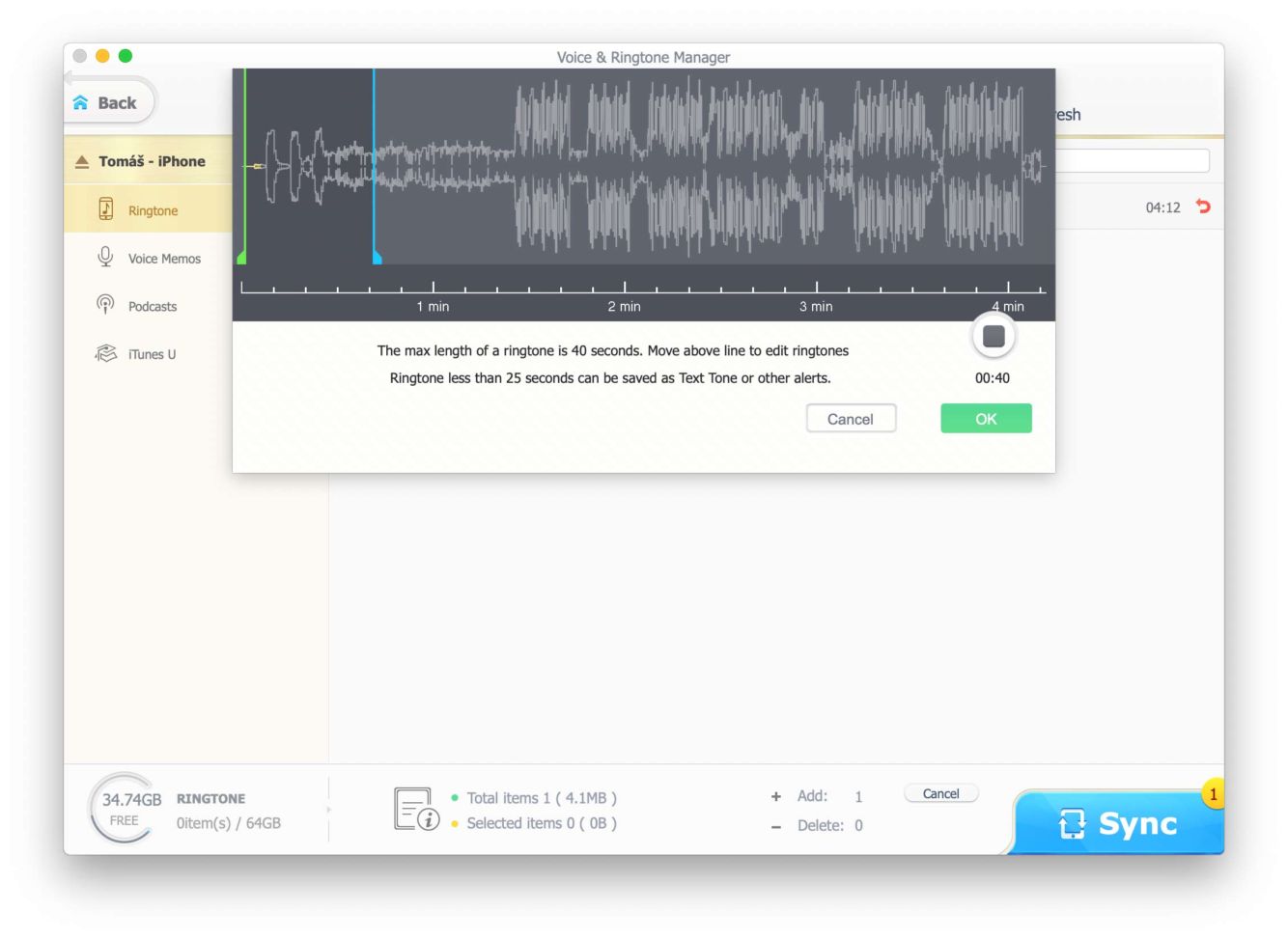Image resolution: width=1288 pixels, height=939 pixels.
Task: Click the red undo arrow icon
Action: (1203, 207)
